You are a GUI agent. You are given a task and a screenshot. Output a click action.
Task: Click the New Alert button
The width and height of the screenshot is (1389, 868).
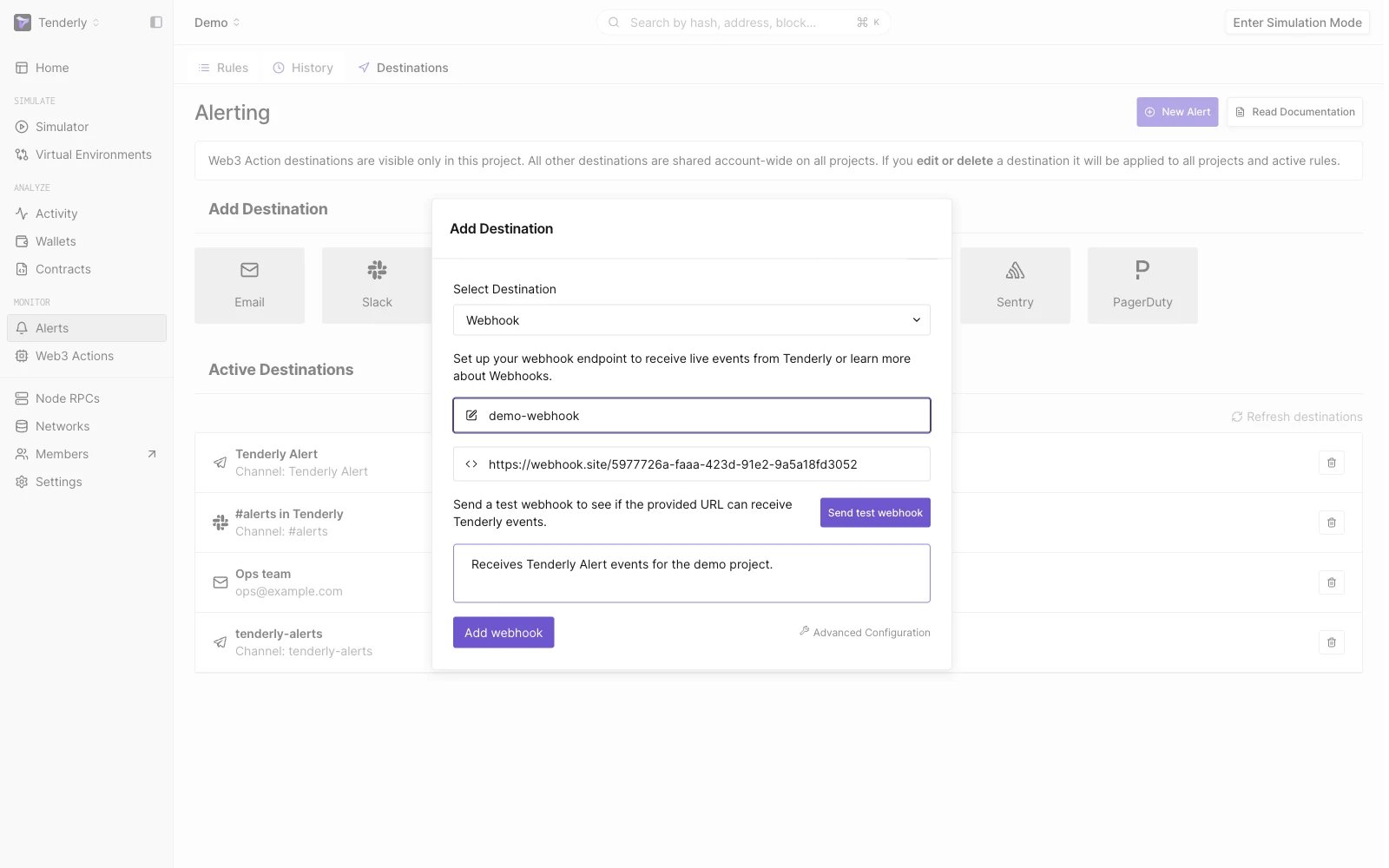1177,112
